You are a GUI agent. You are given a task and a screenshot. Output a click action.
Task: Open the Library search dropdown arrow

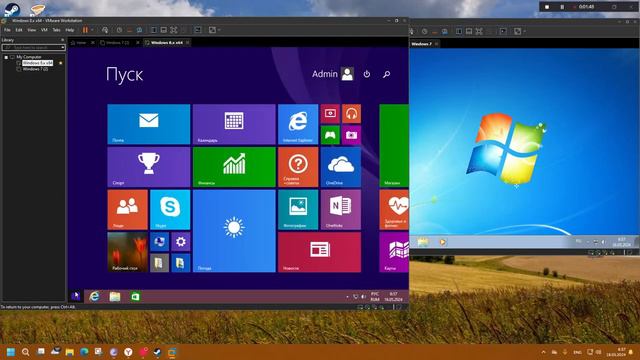62,47
